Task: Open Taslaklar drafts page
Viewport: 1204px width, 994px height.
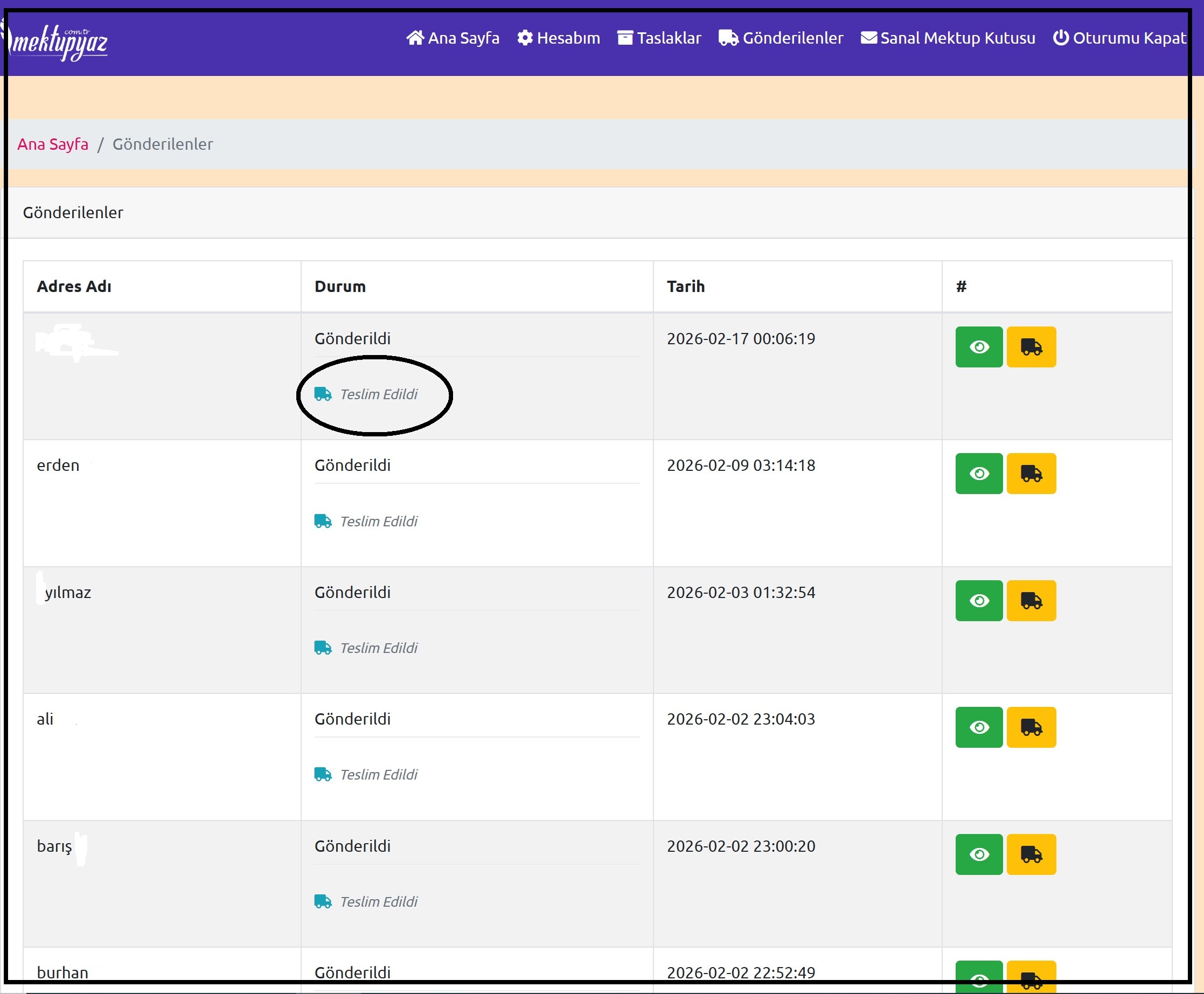Action: [x=659, y=38]
